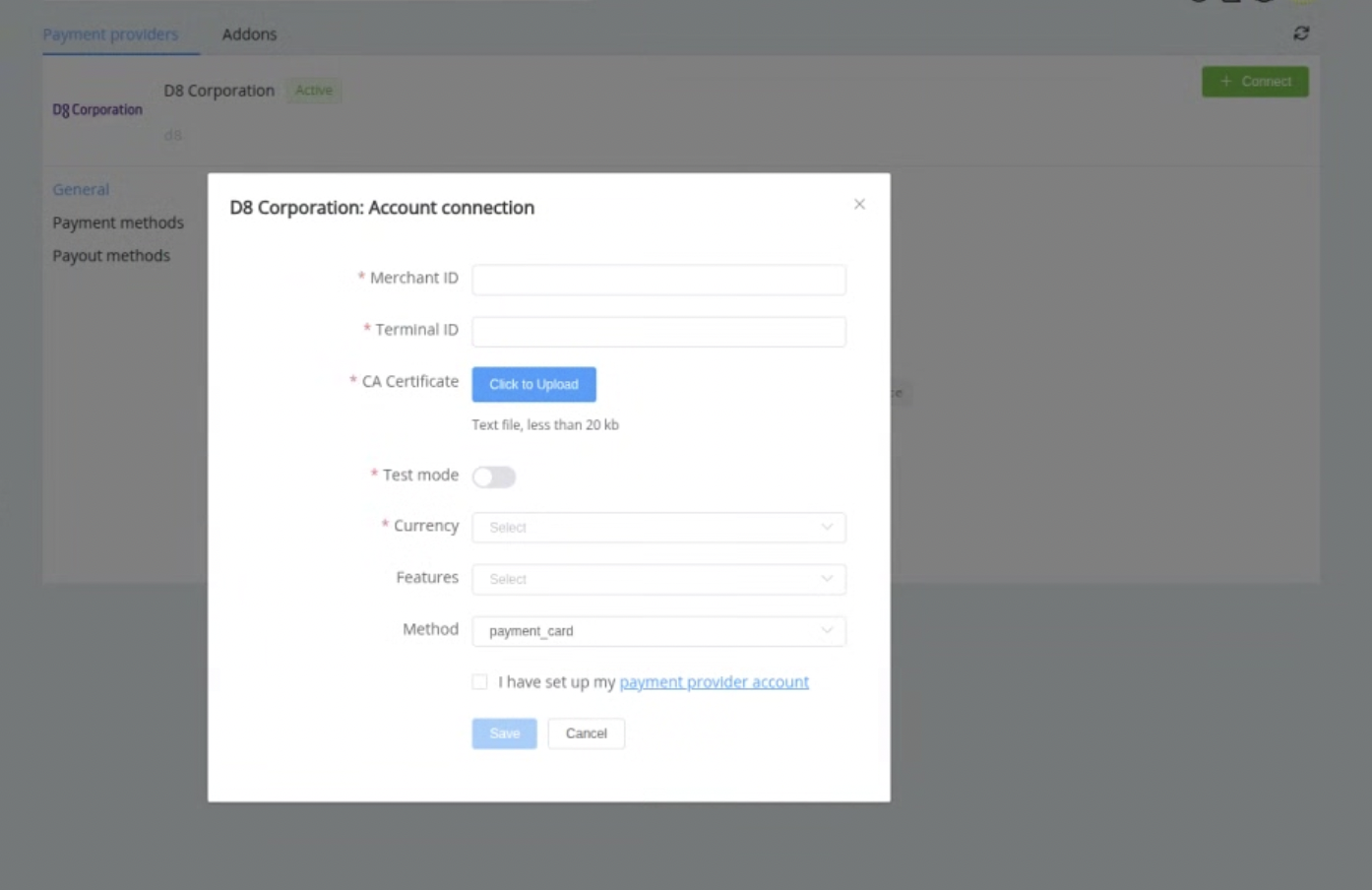Follow the payment provider account link
The height and width of the screenshot is (890, 1372).
click(x=714, y=682)
